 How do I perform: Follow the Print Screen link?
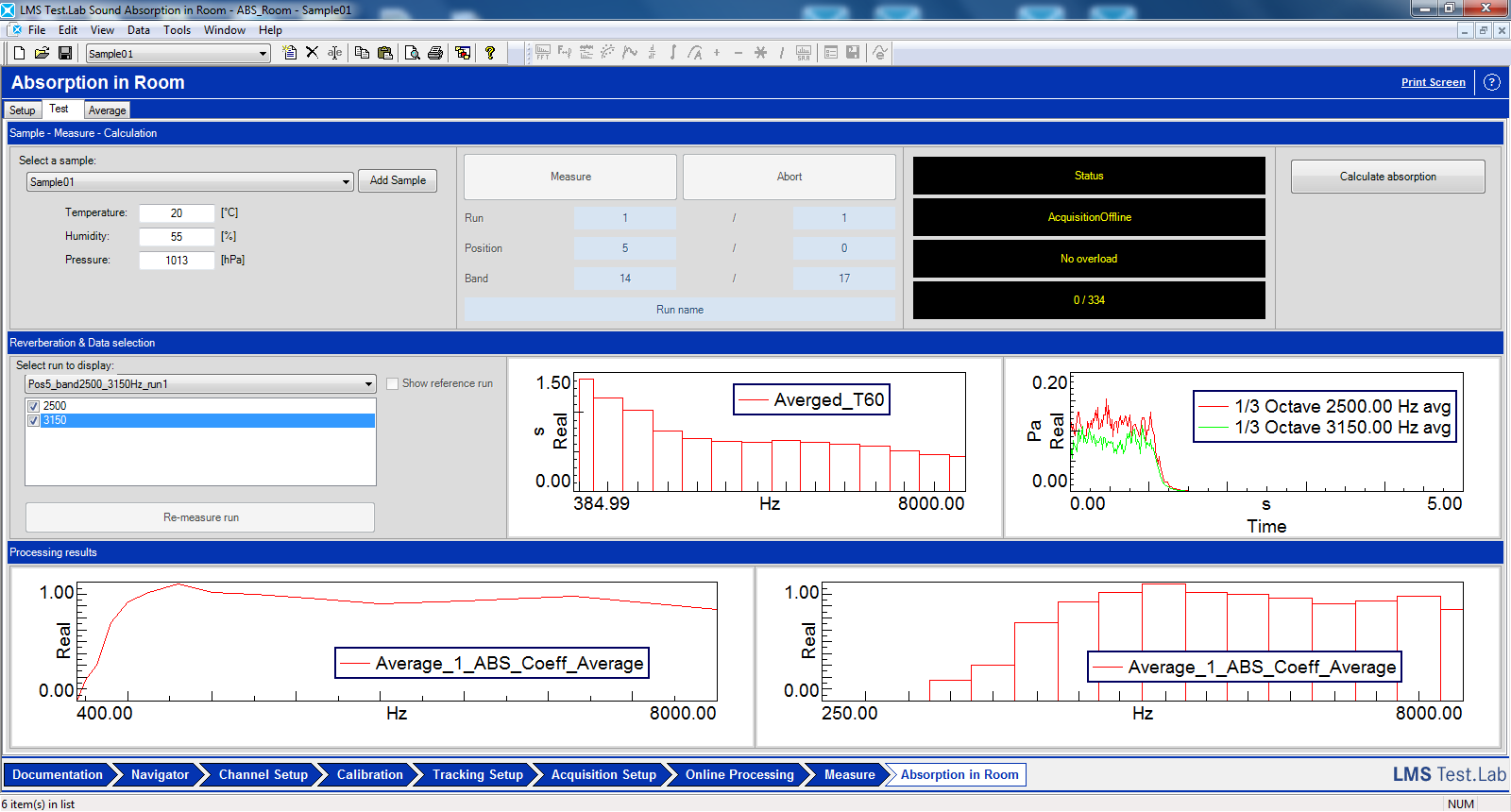click(1433, 82)
